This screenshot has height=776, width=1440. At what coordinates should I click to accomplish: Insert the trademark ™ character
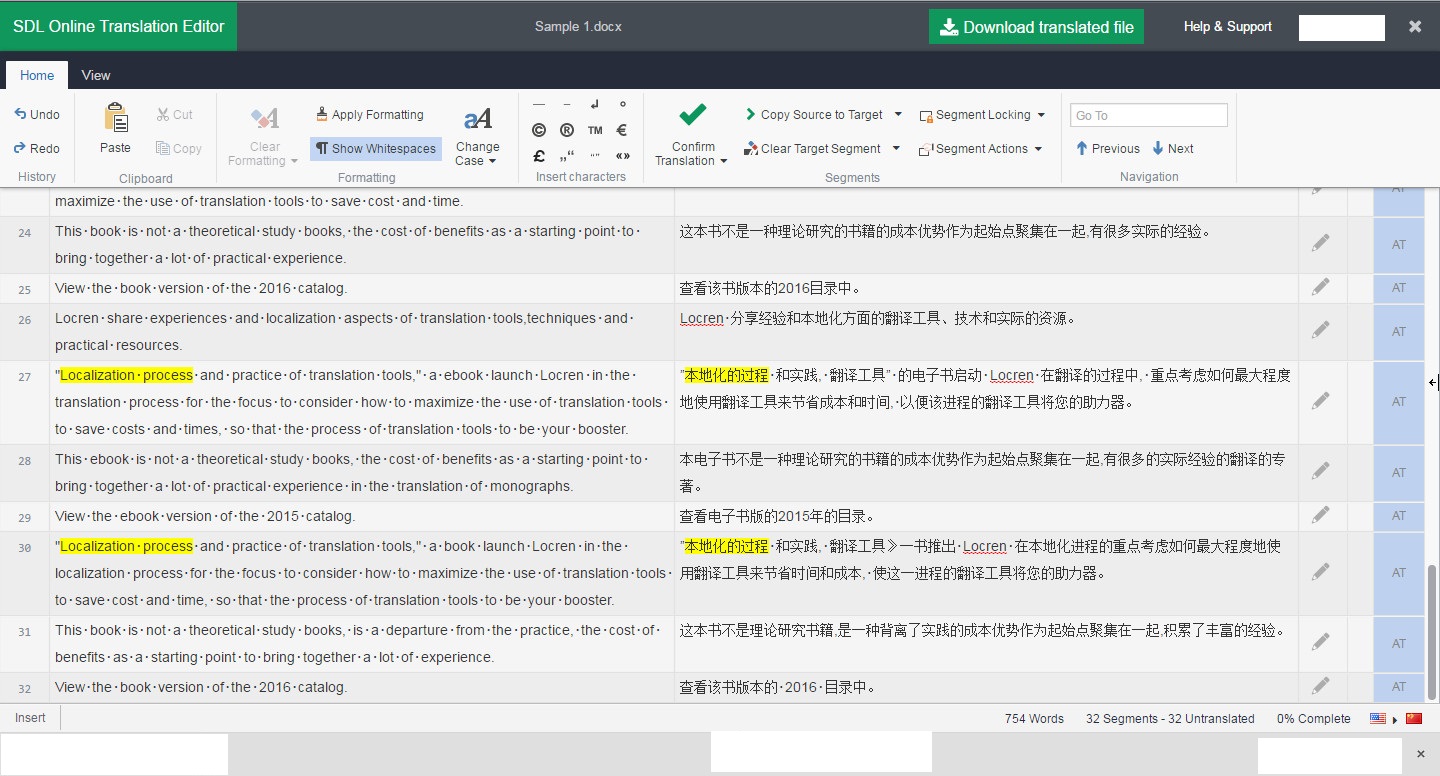(594, 129)
